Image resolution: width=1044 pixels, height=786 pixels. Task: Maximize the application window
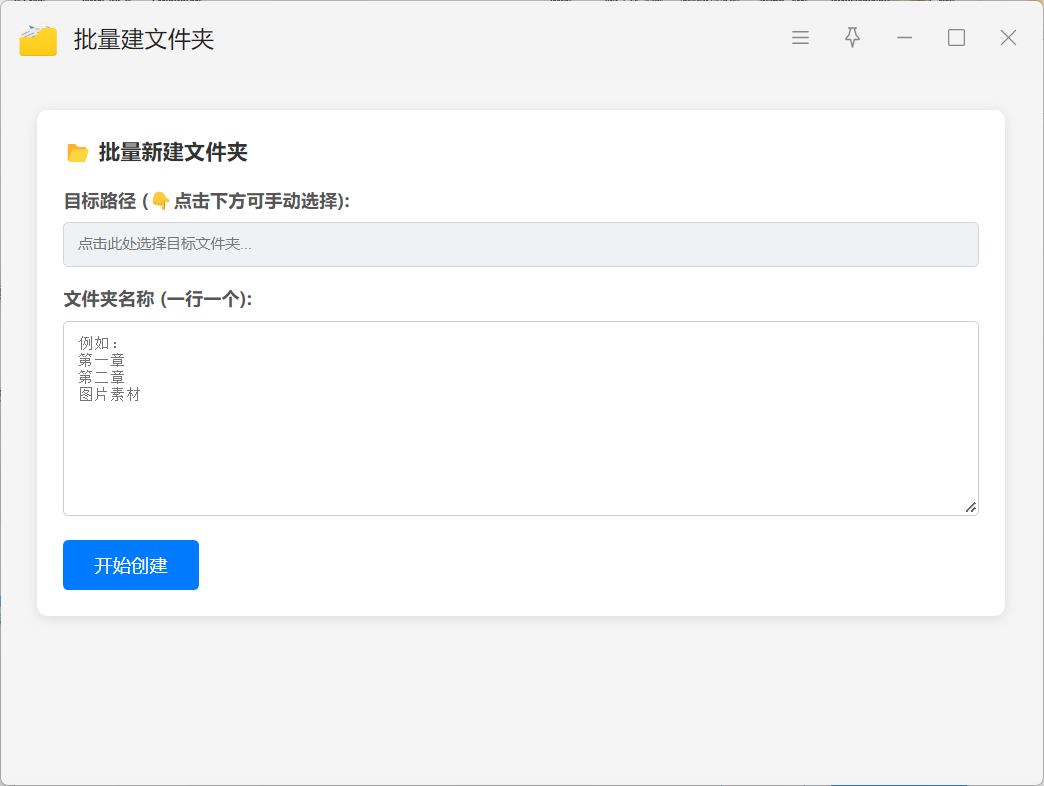click(x=957, y=38)
